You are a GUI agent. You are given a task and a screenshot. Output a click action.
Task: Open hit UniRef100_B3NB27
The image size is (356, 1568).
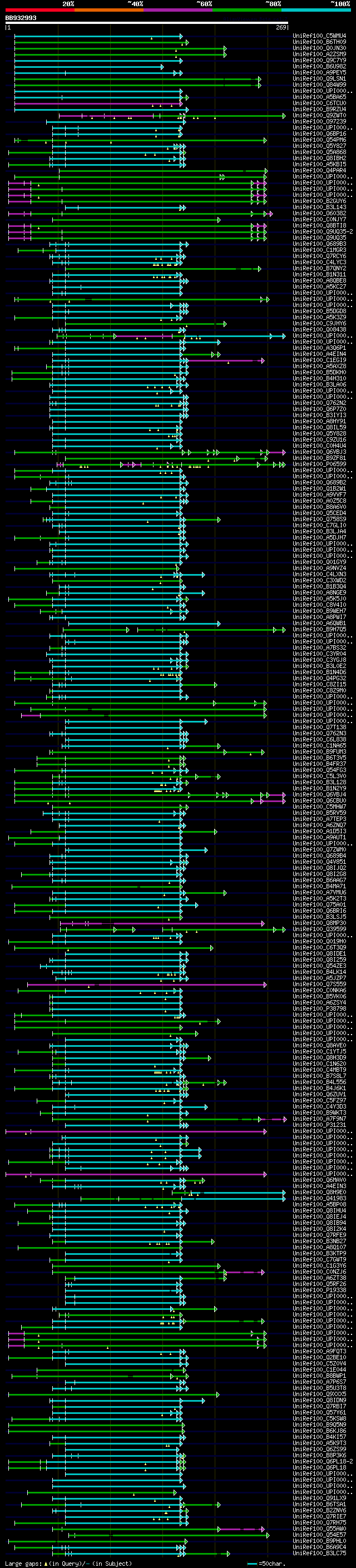pos(319,1241)
